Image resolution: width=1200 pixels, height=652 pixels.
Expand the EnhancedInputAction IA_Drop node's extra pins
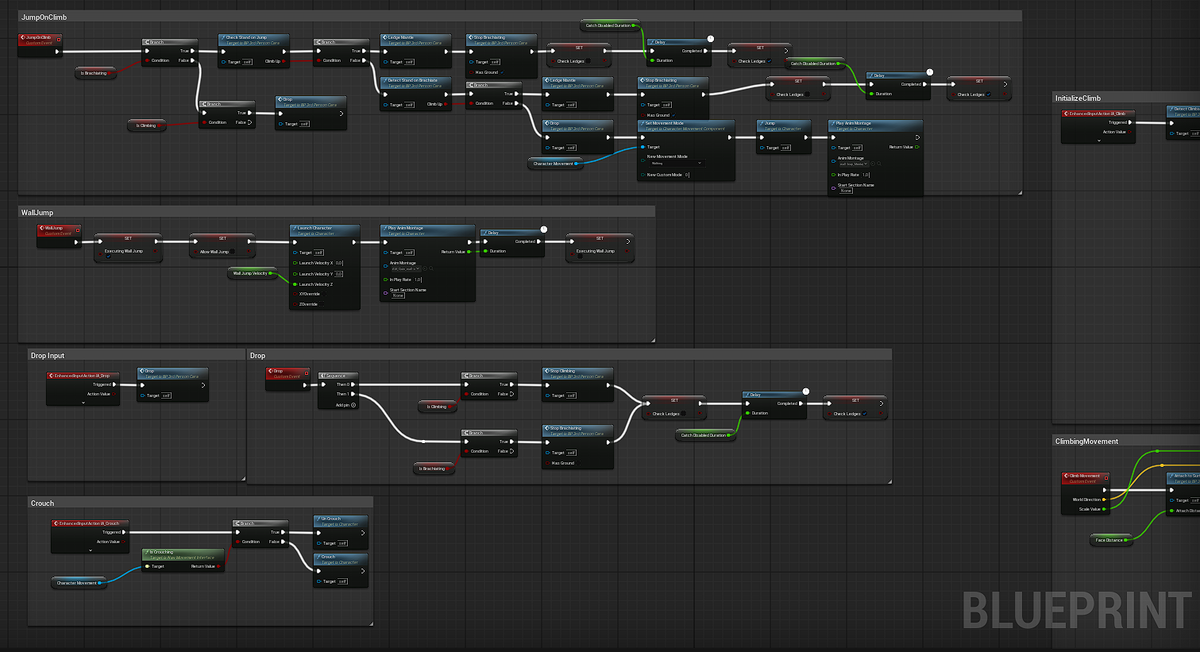click(82, 401)
